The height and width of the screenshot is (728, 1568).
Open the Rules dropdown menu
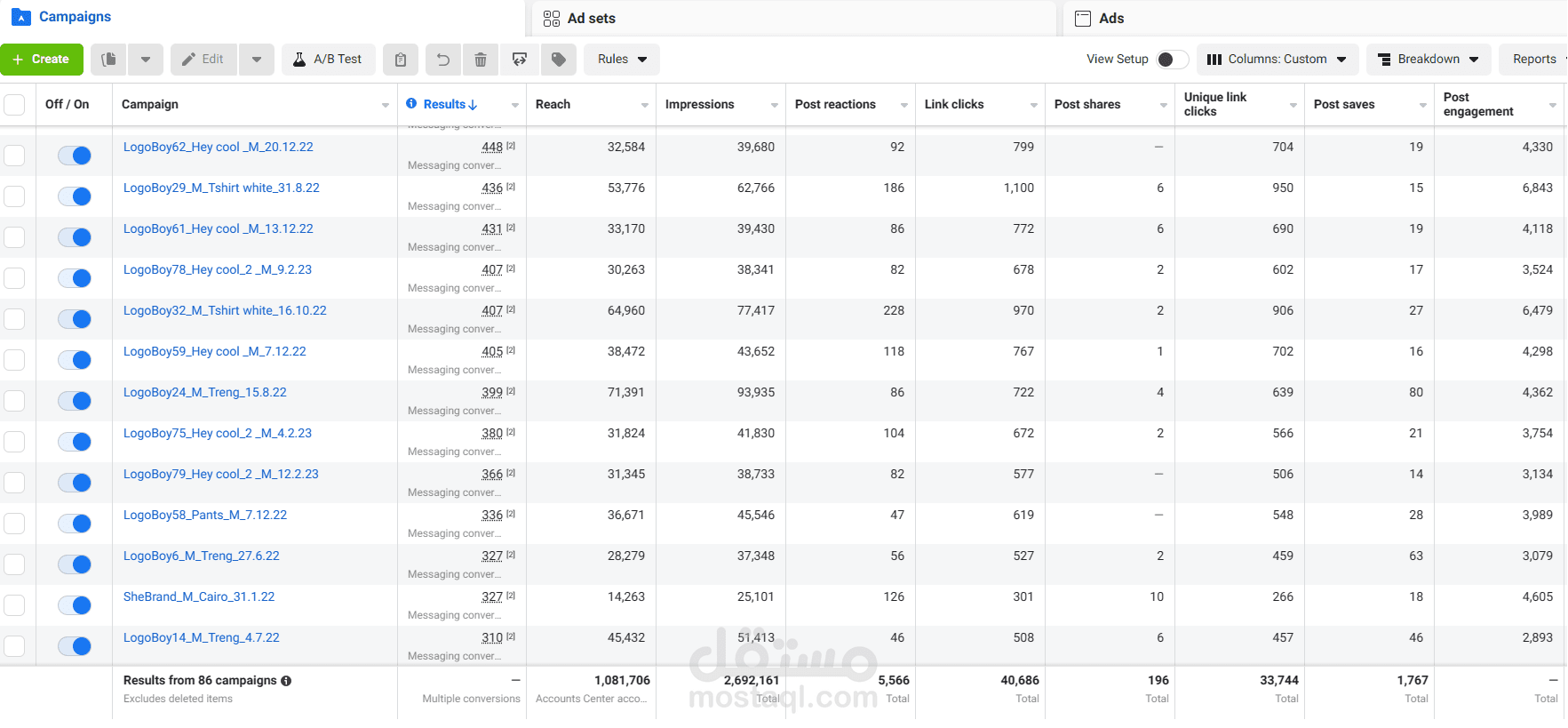622,60
